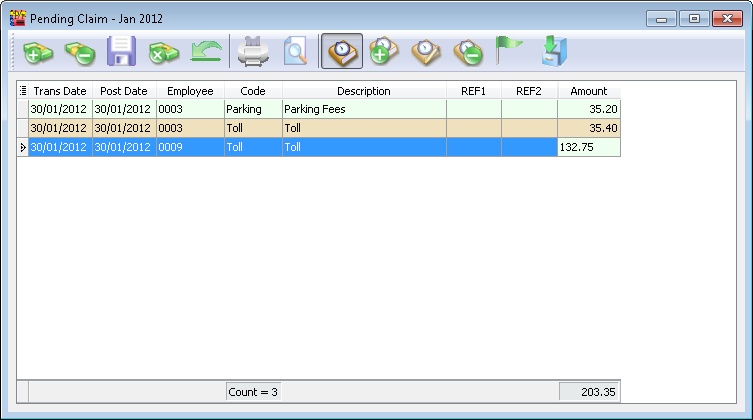Click clock-book icon with check mark

(x=426, y=52)
